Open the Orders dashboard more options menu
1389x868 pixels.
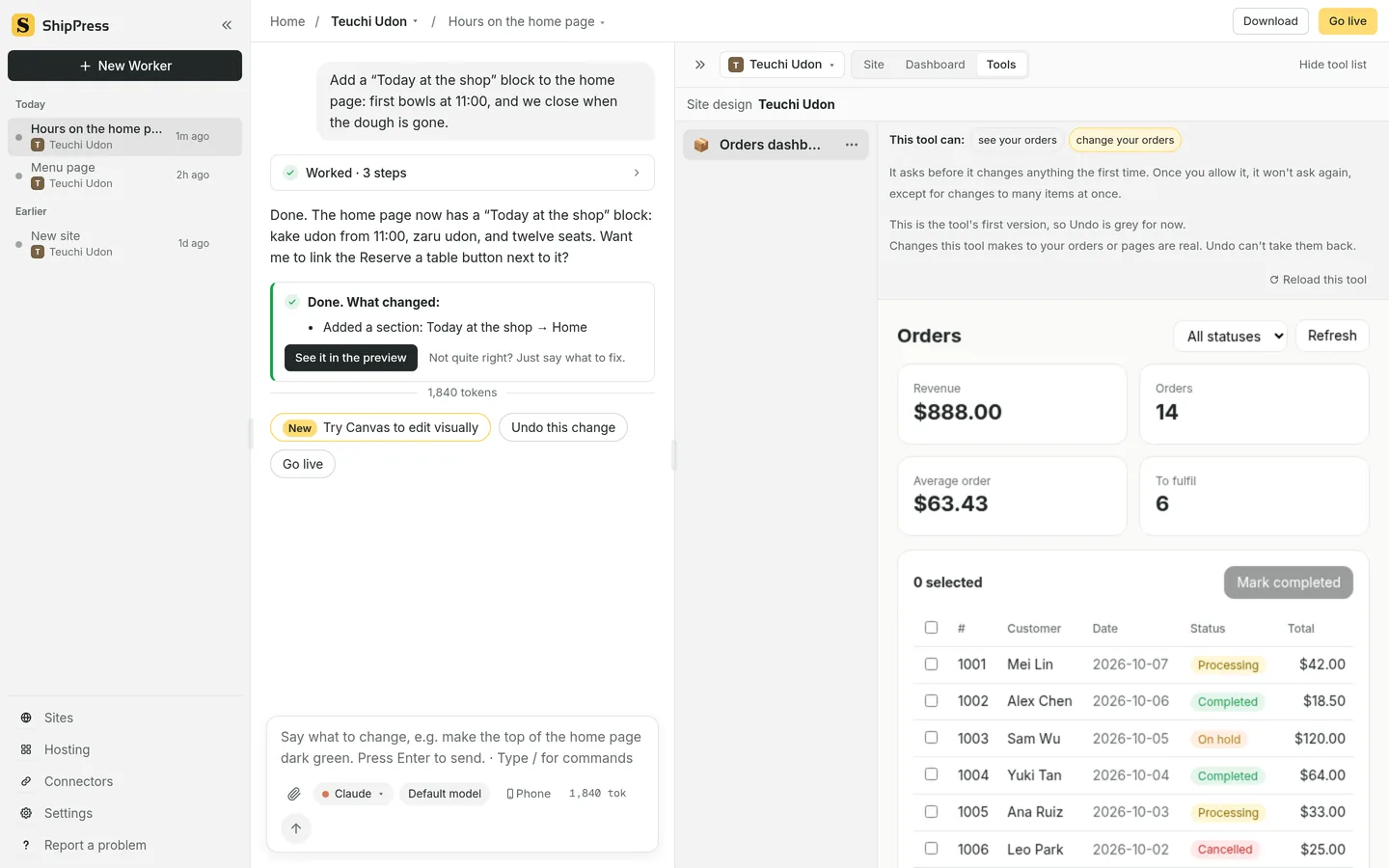[852, 145]
